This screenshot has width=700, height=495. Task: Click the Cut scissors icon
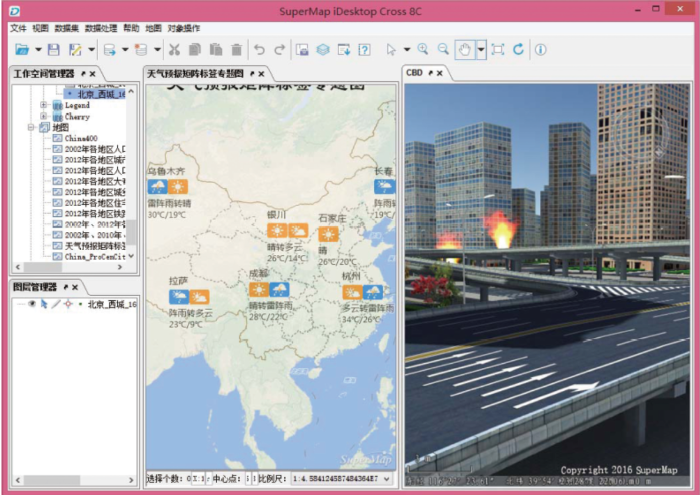(174, 50)
